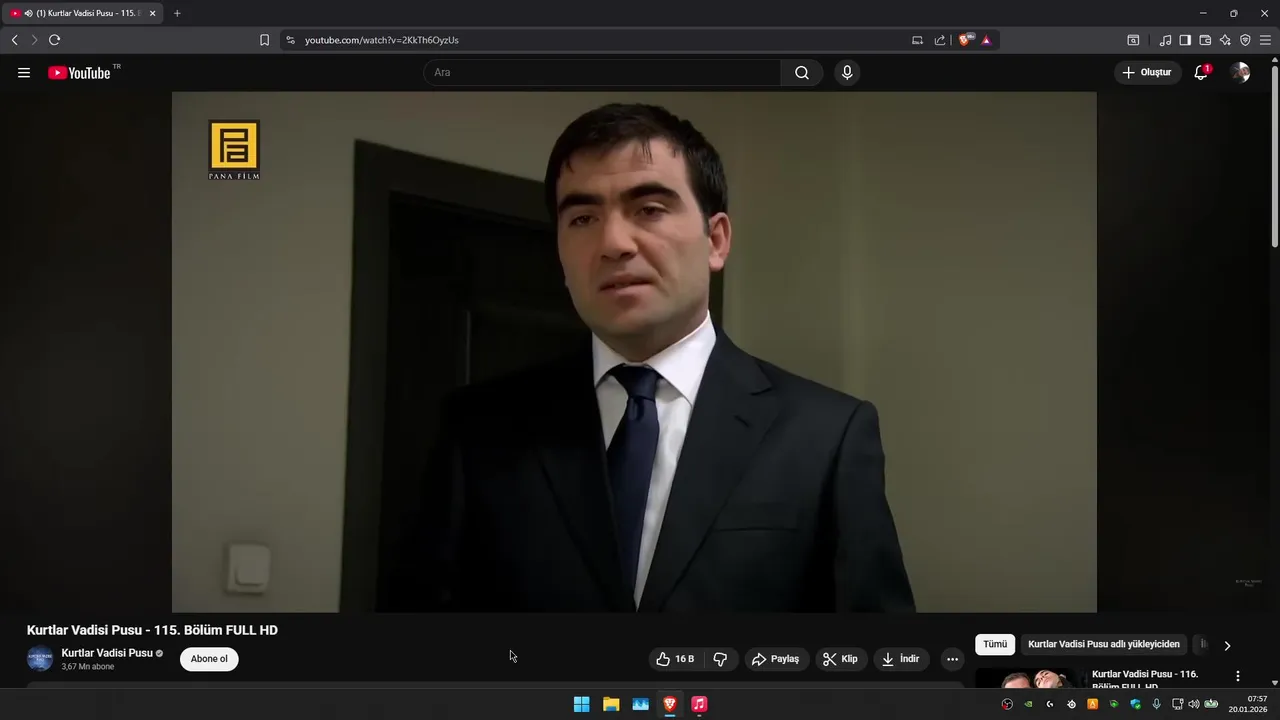Click the share icon in address bar

tap(940, 40)
